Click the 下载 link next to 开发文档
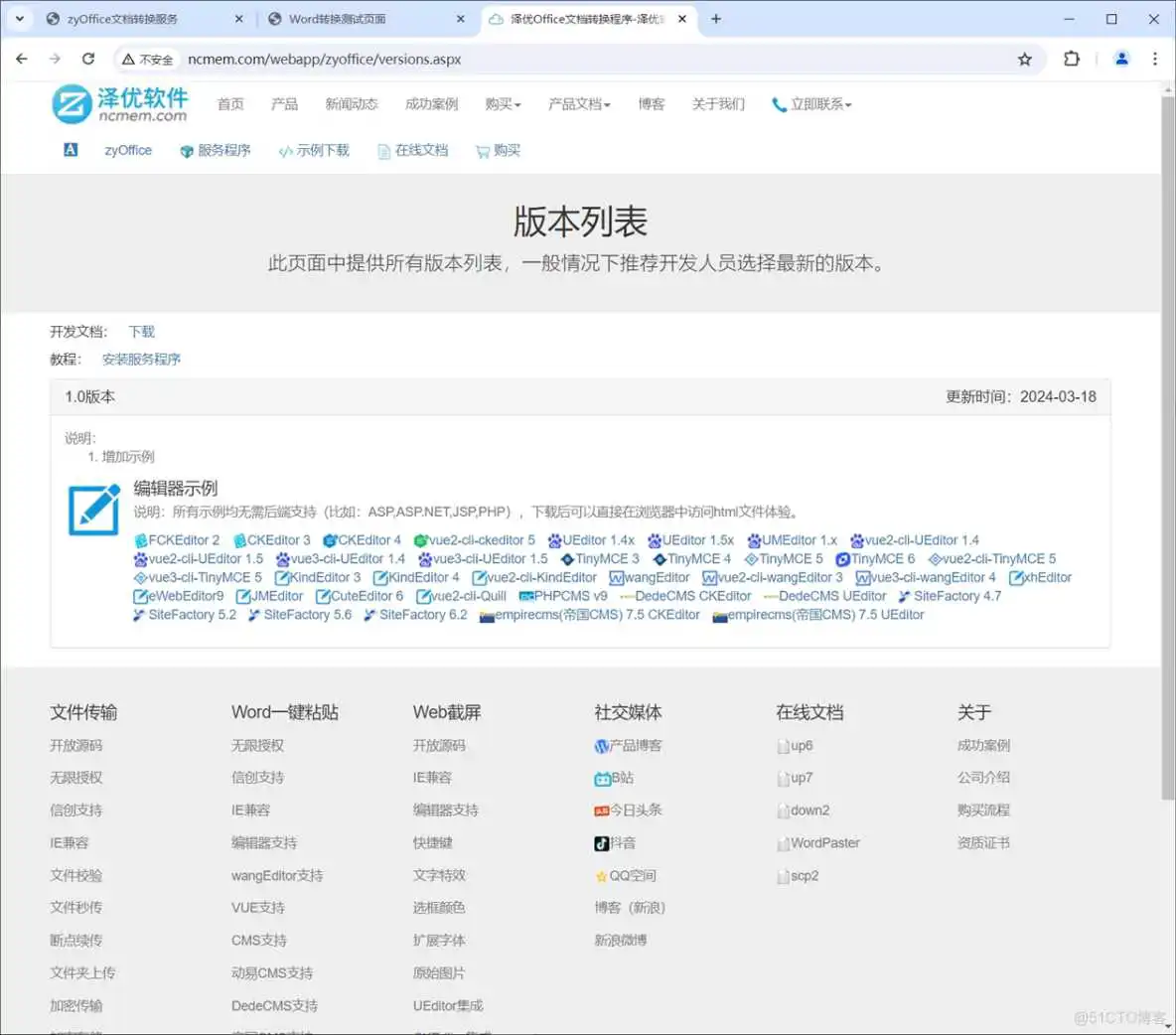This screenshot has height=1035, width=1176. (140, 331)
